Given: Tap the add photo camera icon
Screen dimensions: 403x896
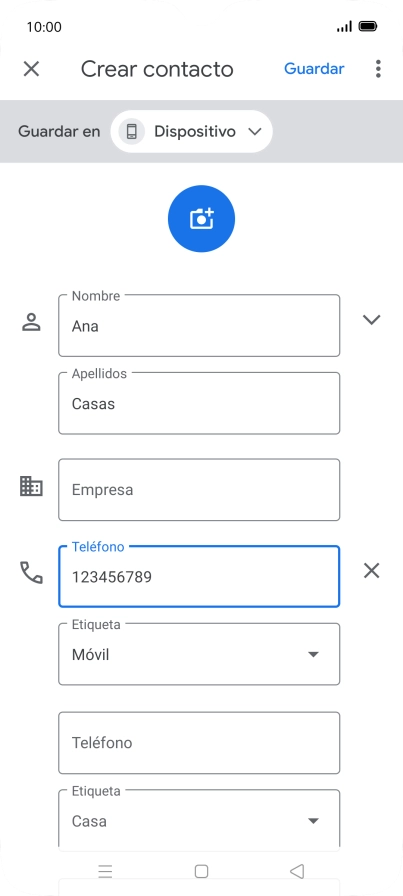Looking at the screenshot, I should 201,218.
